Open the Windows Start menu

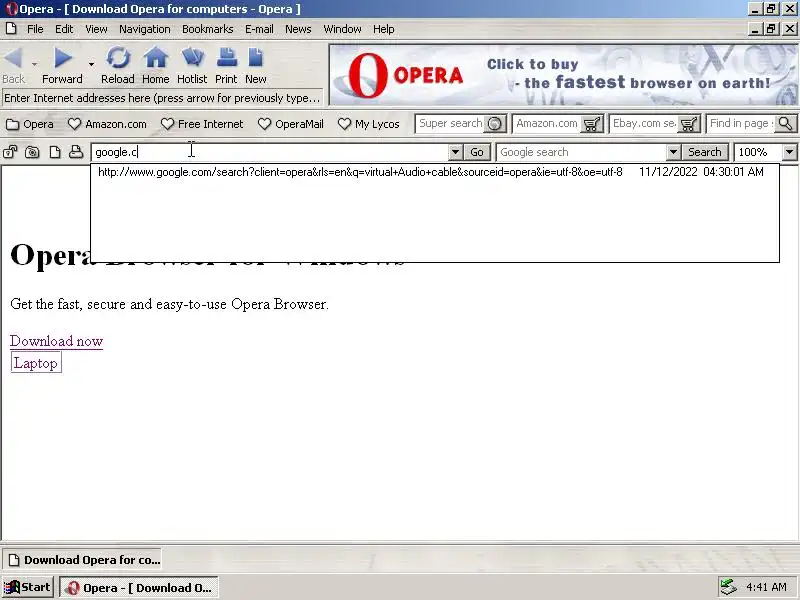click(29, 588)
